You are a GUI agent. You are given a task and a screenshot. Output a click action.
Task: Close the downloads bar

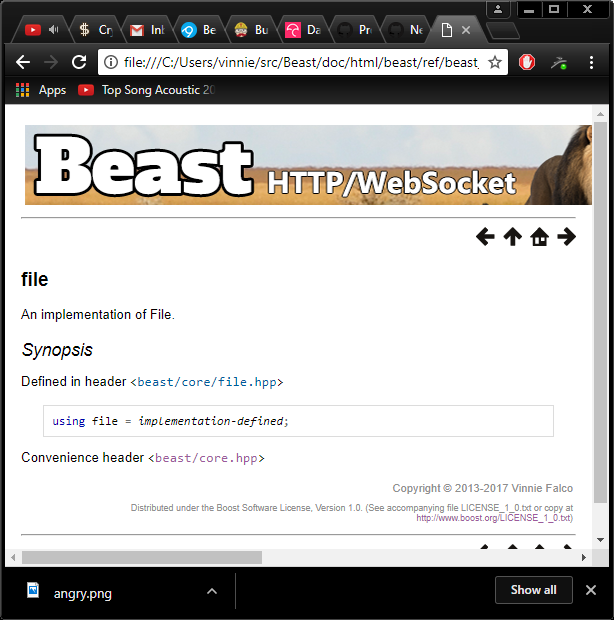coord(591,590)
